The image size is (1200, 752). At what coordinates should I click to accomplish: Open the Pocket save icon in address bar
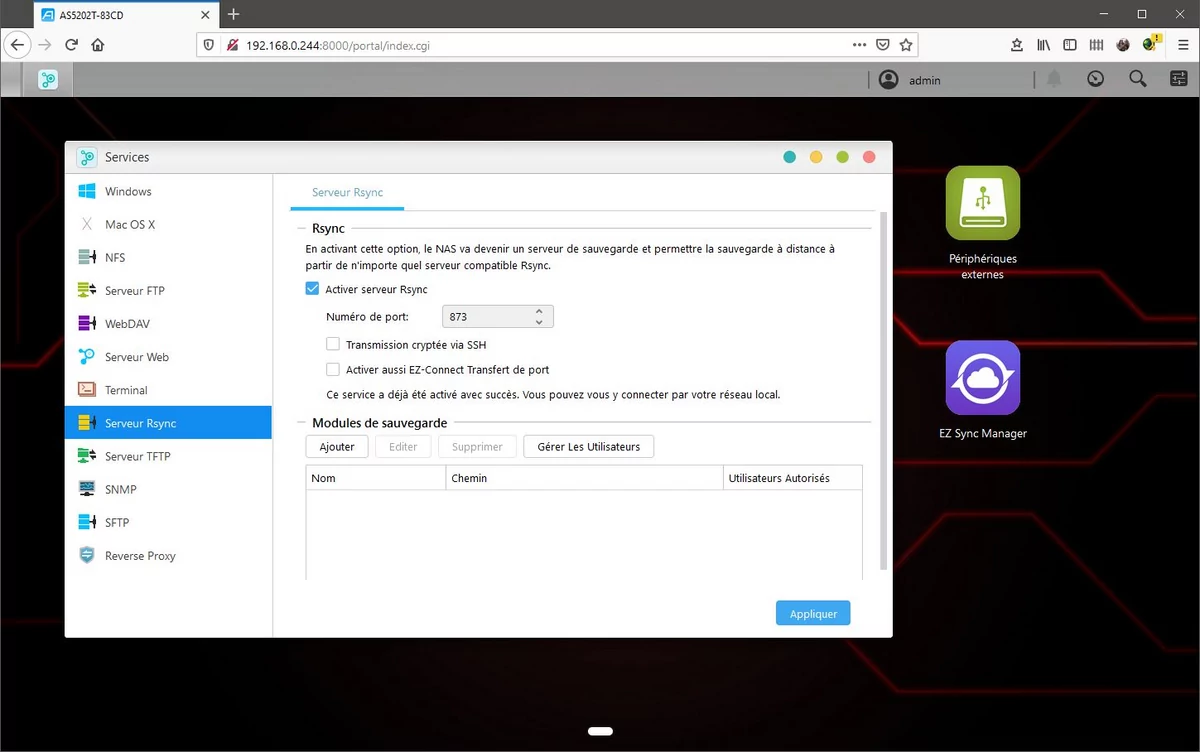[883, 45]
